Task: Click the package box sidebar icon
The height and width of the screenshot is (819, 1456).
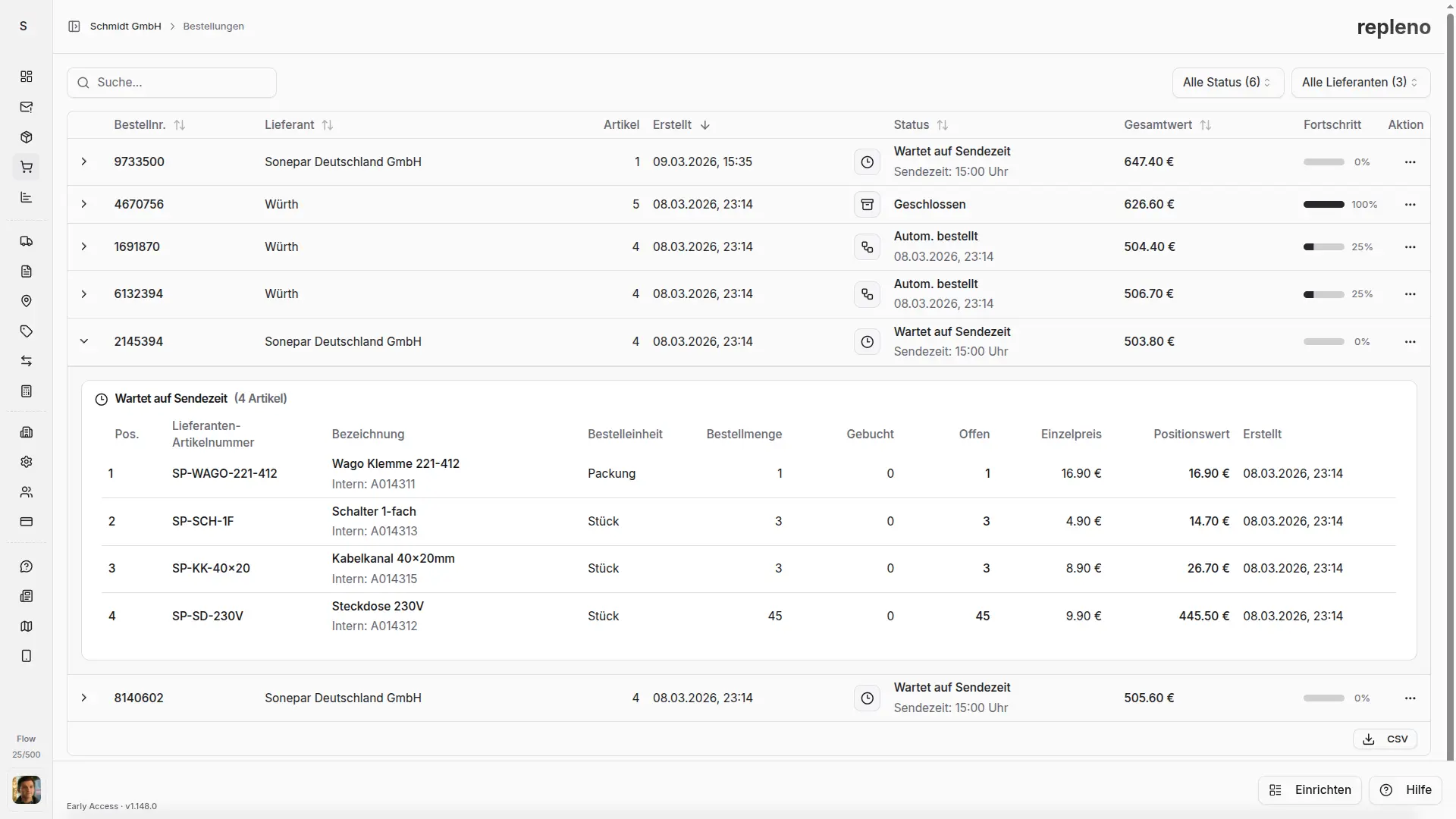Action: [x=27, y=137]
